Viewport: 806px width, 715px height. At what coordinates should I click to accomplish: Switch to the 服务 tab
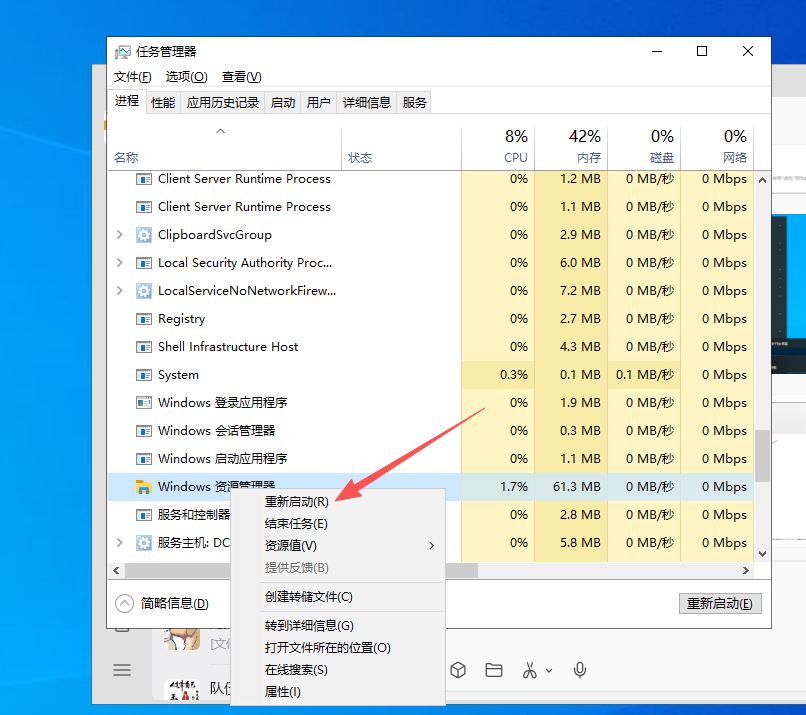coord(414,103)
